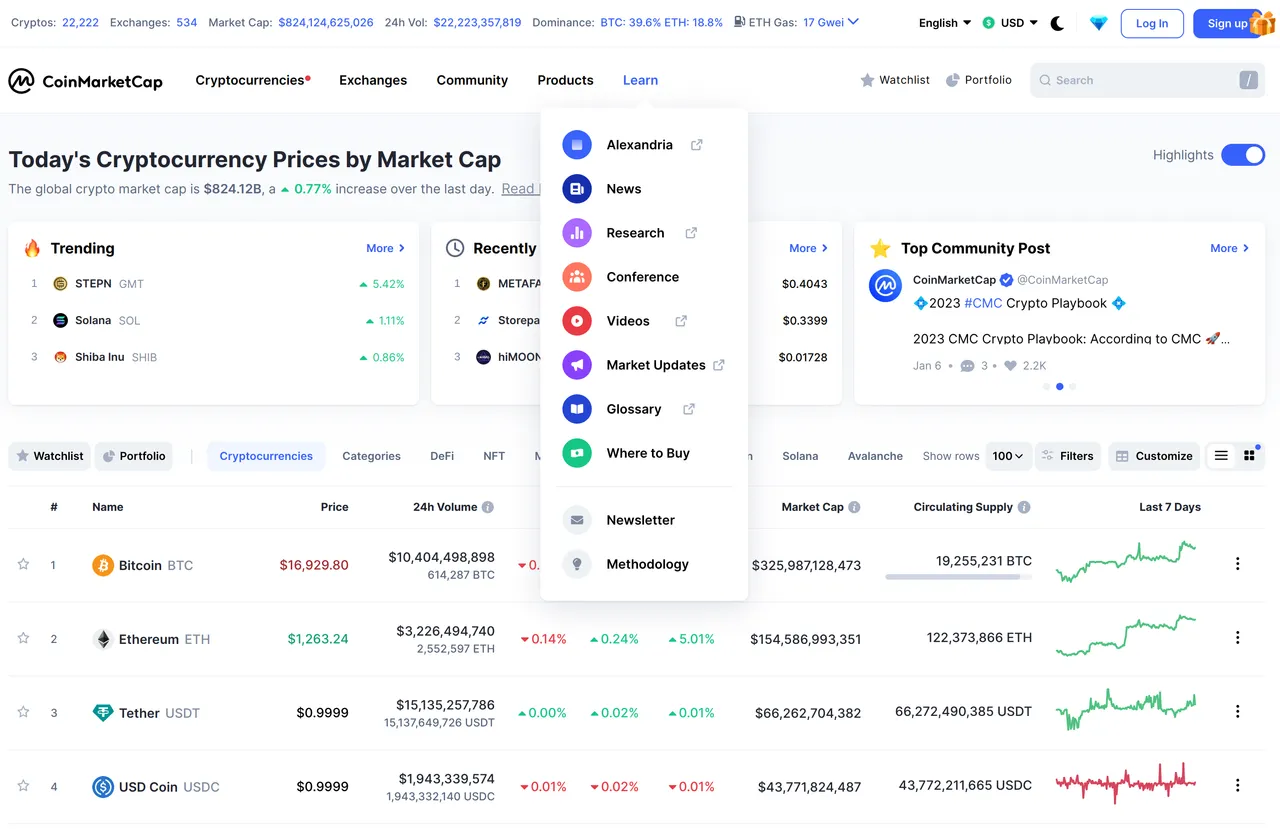Select the NFT tab
1280x829 pixels.
click(x=494, y=456)
